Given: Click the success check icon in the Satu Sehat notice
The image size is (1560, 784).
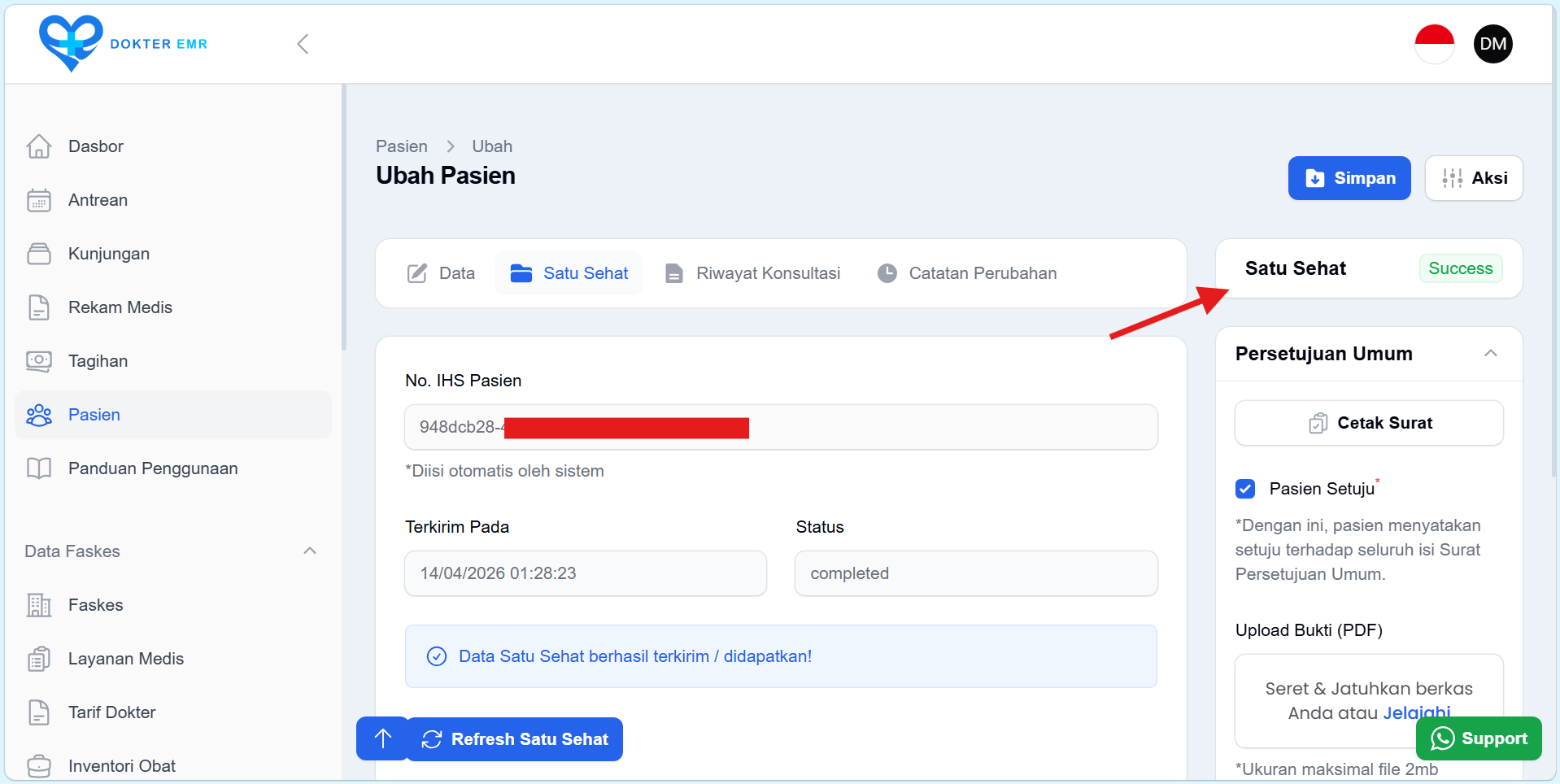Looking at the screenshot, I should pos(437,656).
